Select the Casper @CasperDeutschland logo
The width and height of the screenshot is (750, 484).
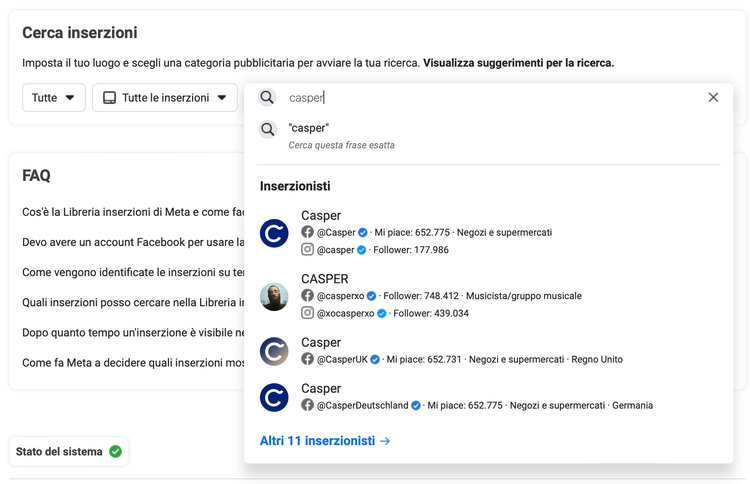(274, 397)
